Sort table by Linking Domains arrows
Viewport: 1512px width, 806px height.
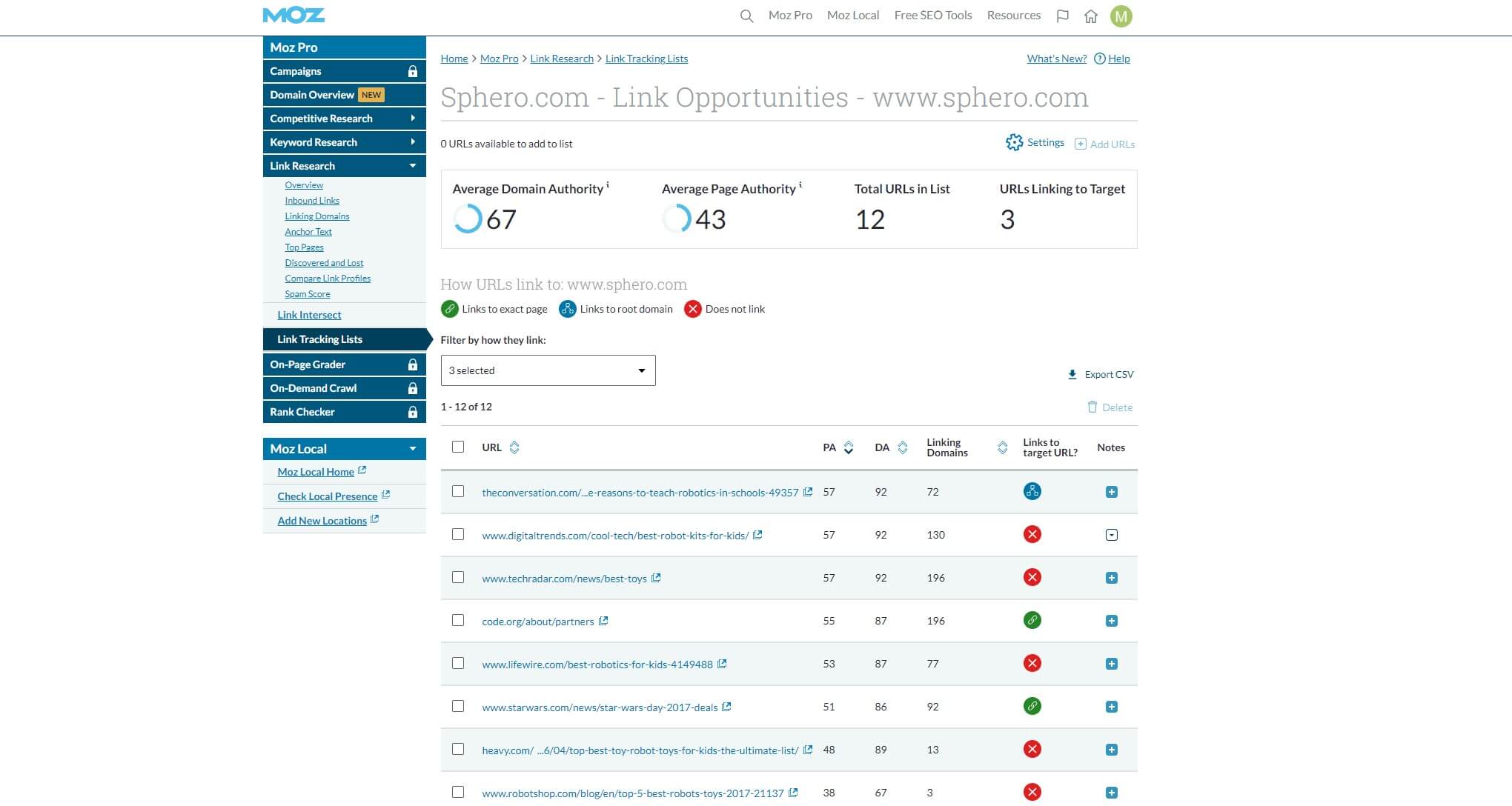(1002, 447)
